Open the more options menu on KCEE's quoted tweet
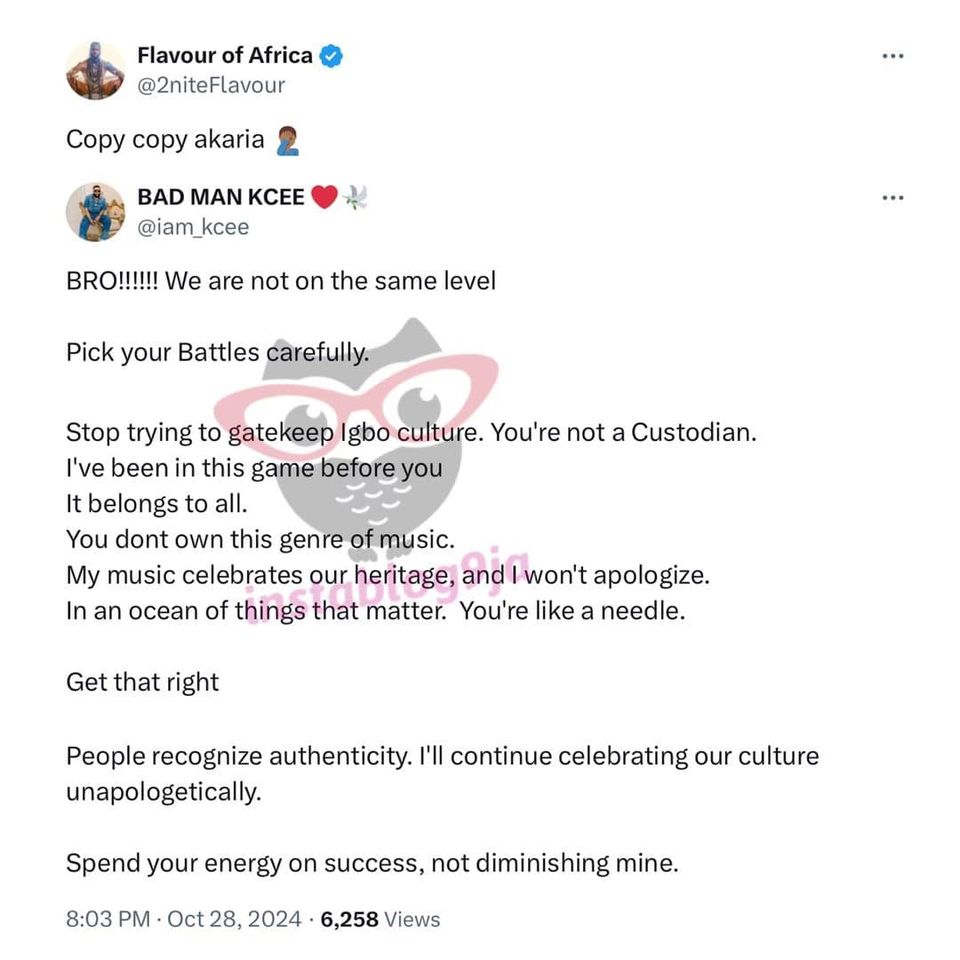 point(892,197)
